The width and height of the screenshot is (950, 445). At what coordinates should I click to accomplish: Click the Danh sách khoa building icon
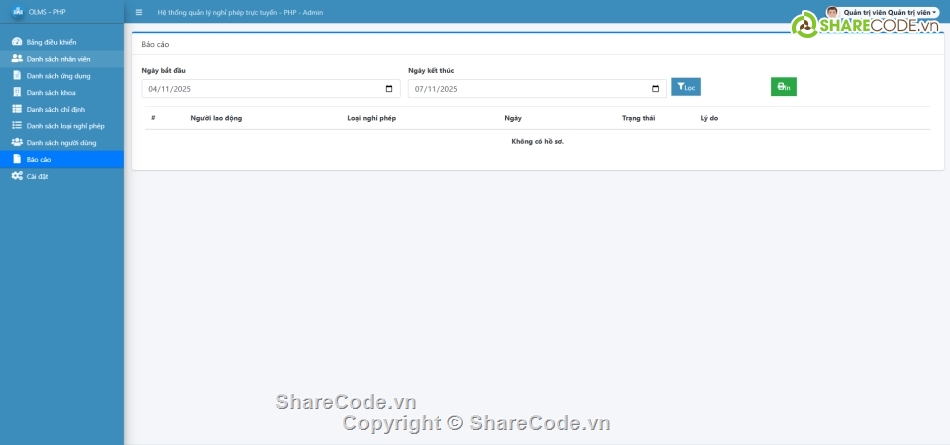17,92
